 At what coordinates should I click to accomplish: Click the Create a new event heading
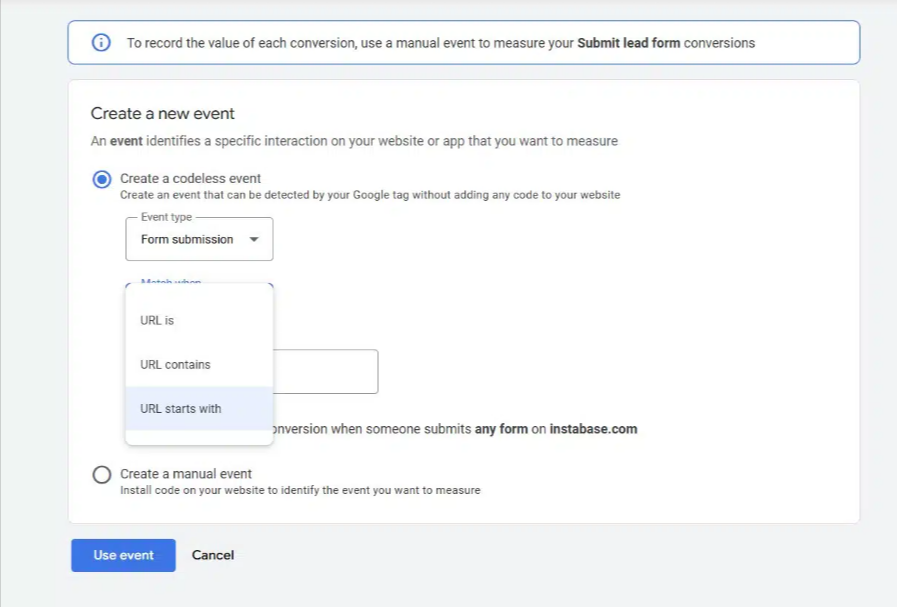tap(163, 114)
